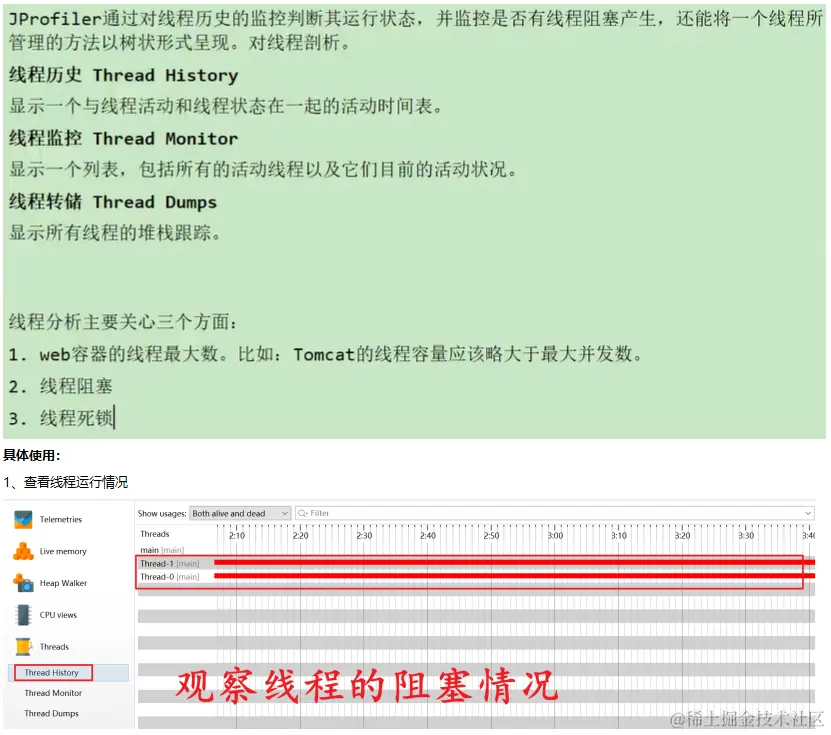Select the Heap Walker label in the sidebar
Screen dimensions: 831x735
[63, 583]
